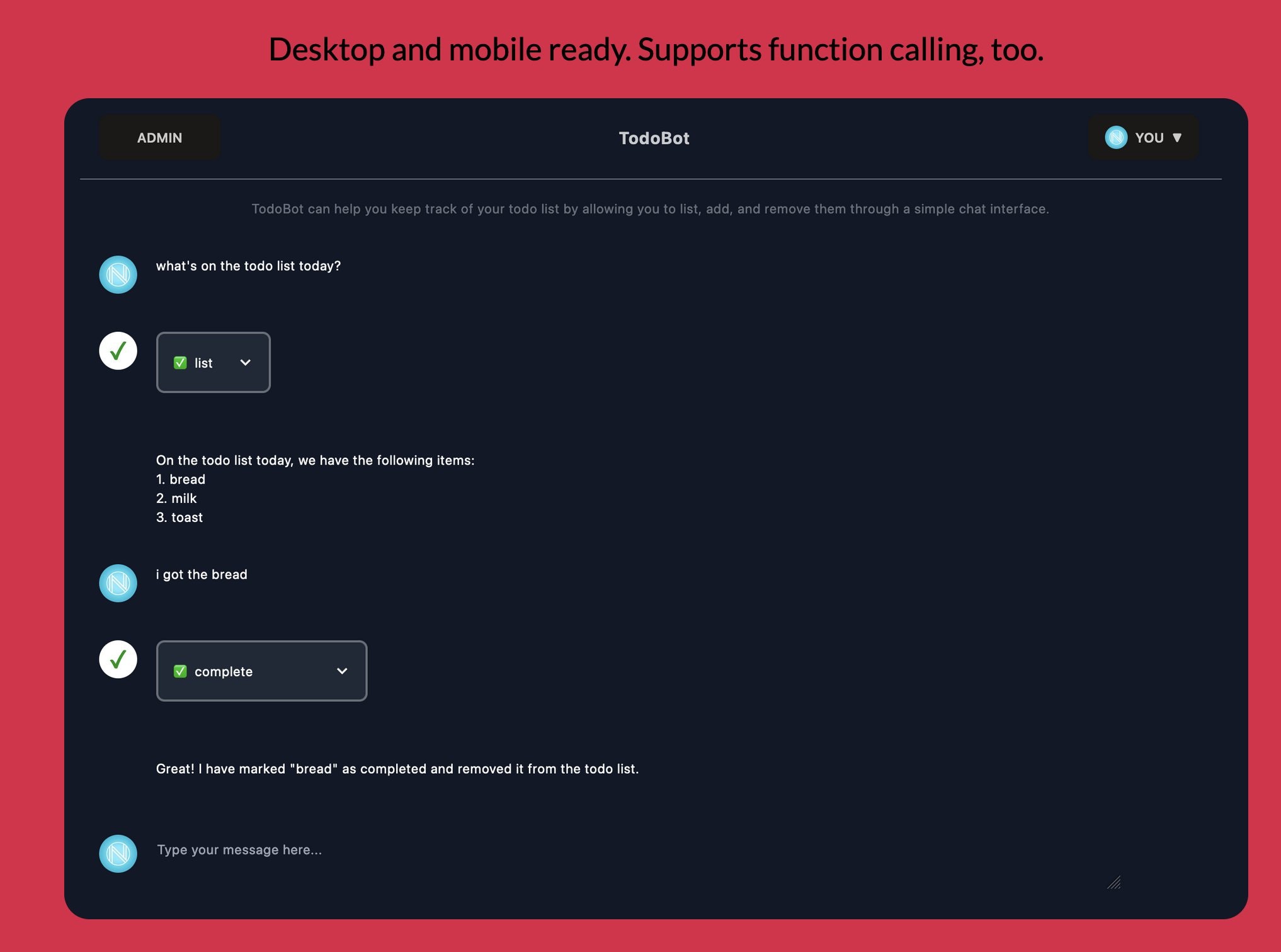Click the checkmark bot avatar beside complete
This screenshot has width=1281, height=952.
(118, 659)
